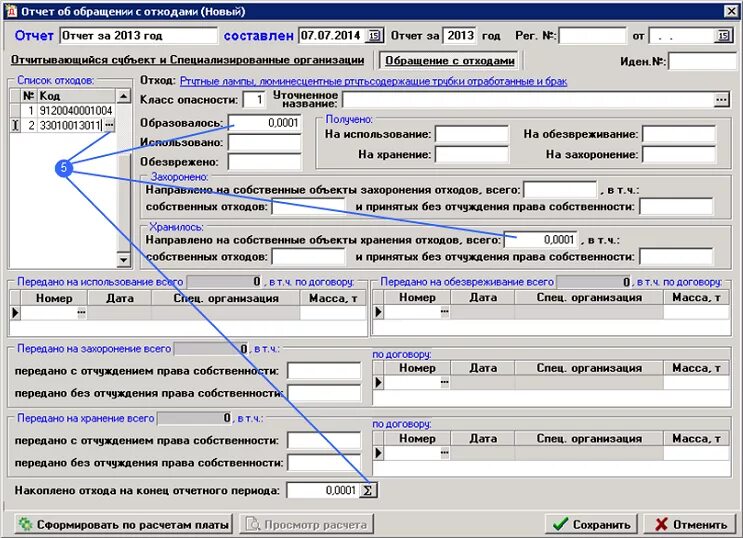Click 'принятых без отчуждения' field under Захоронено
Image resolution: width=743 pixels, height=538 pixels.
(x=676, y=207)
